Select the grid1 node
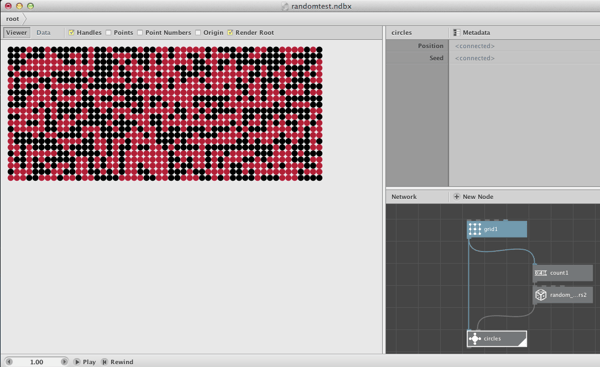Image resolution: width=600 pixels, height=367 pixels. 497,229
